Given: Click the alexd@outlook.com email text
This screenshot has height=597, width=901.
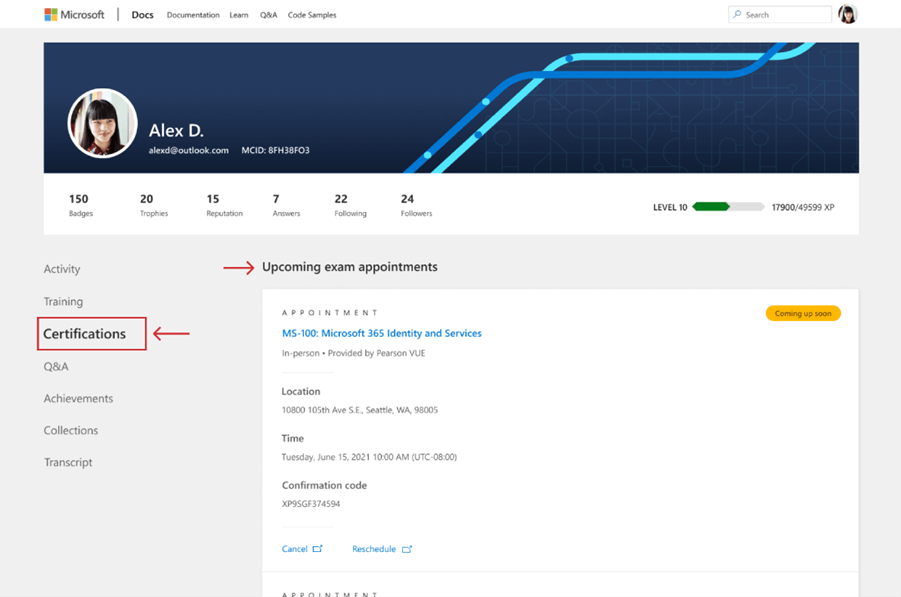Looking at the screenshot, I should point(188,151).
